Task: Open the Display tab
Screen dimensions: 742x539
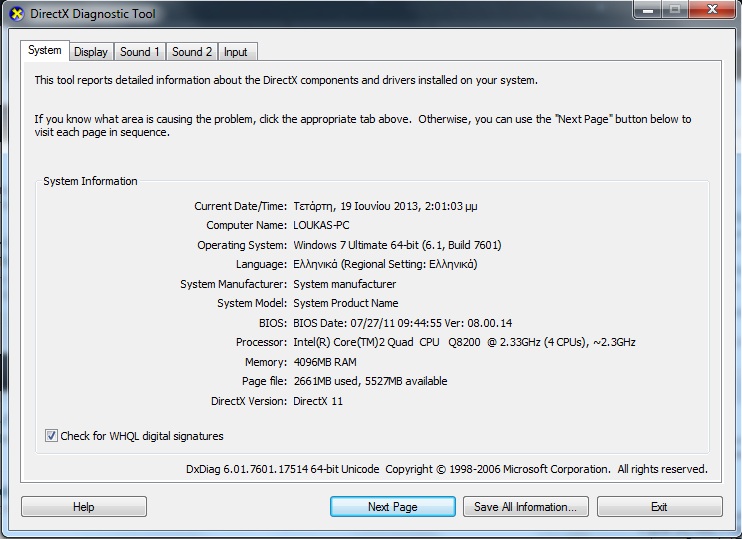Action: (x=91, y=52)
